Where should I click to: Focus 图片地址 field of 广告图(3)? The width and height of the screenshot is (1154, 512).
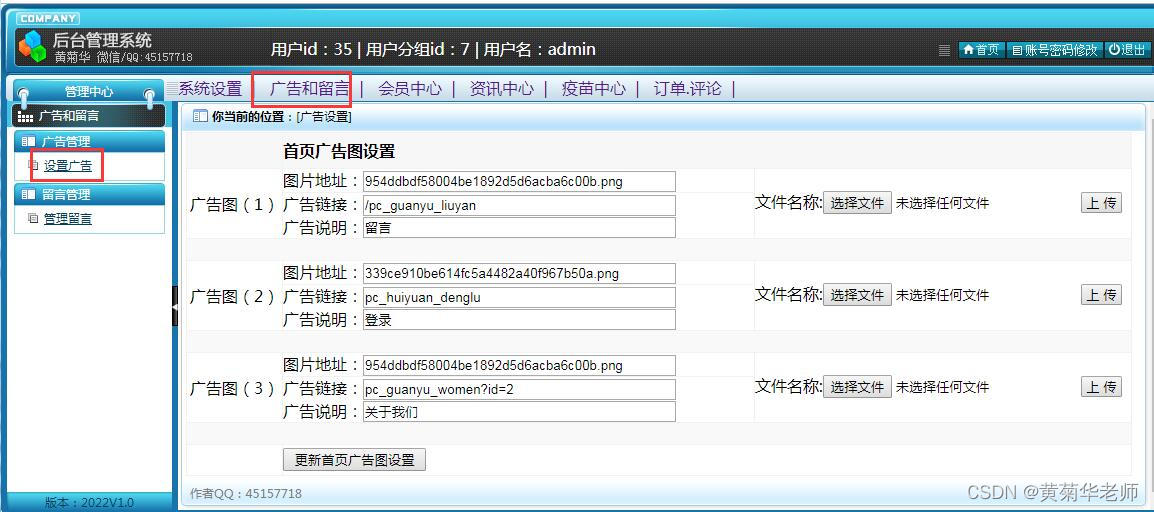tap(519, 366)
